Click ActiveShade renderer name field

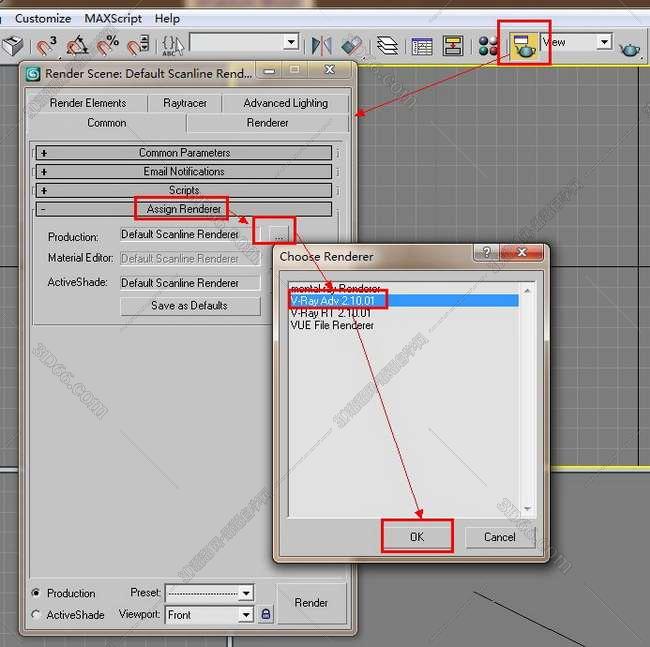tap(190, 283)
